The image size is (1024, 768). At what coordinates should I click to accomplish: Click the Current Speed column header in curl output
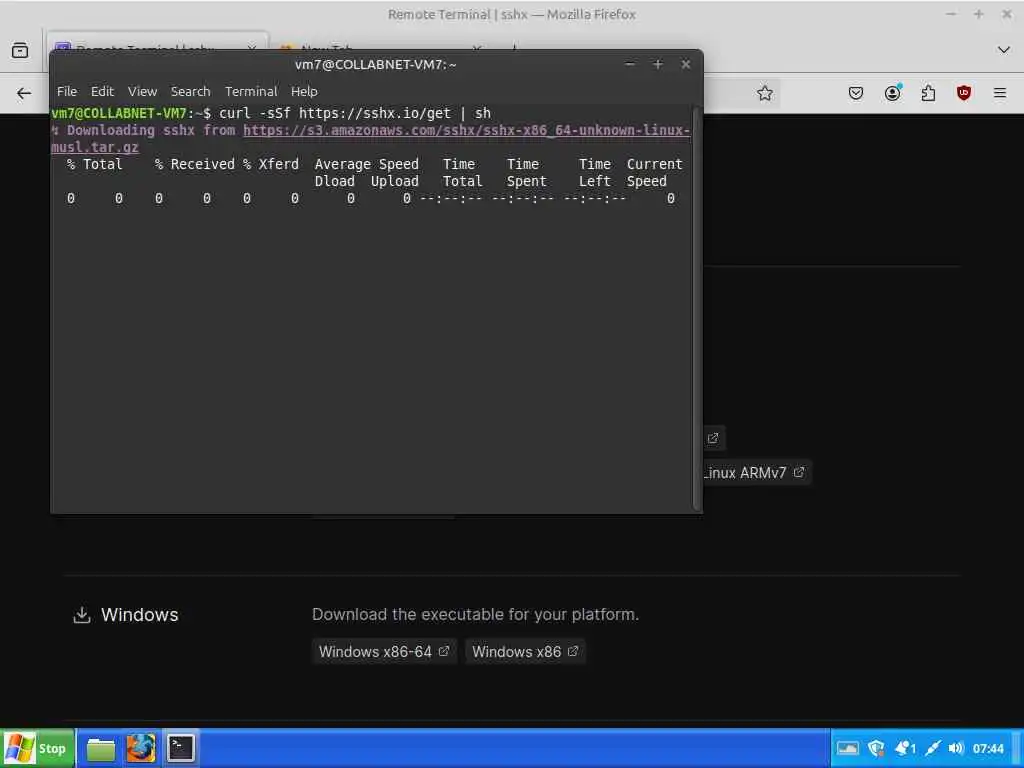[654, 172]
